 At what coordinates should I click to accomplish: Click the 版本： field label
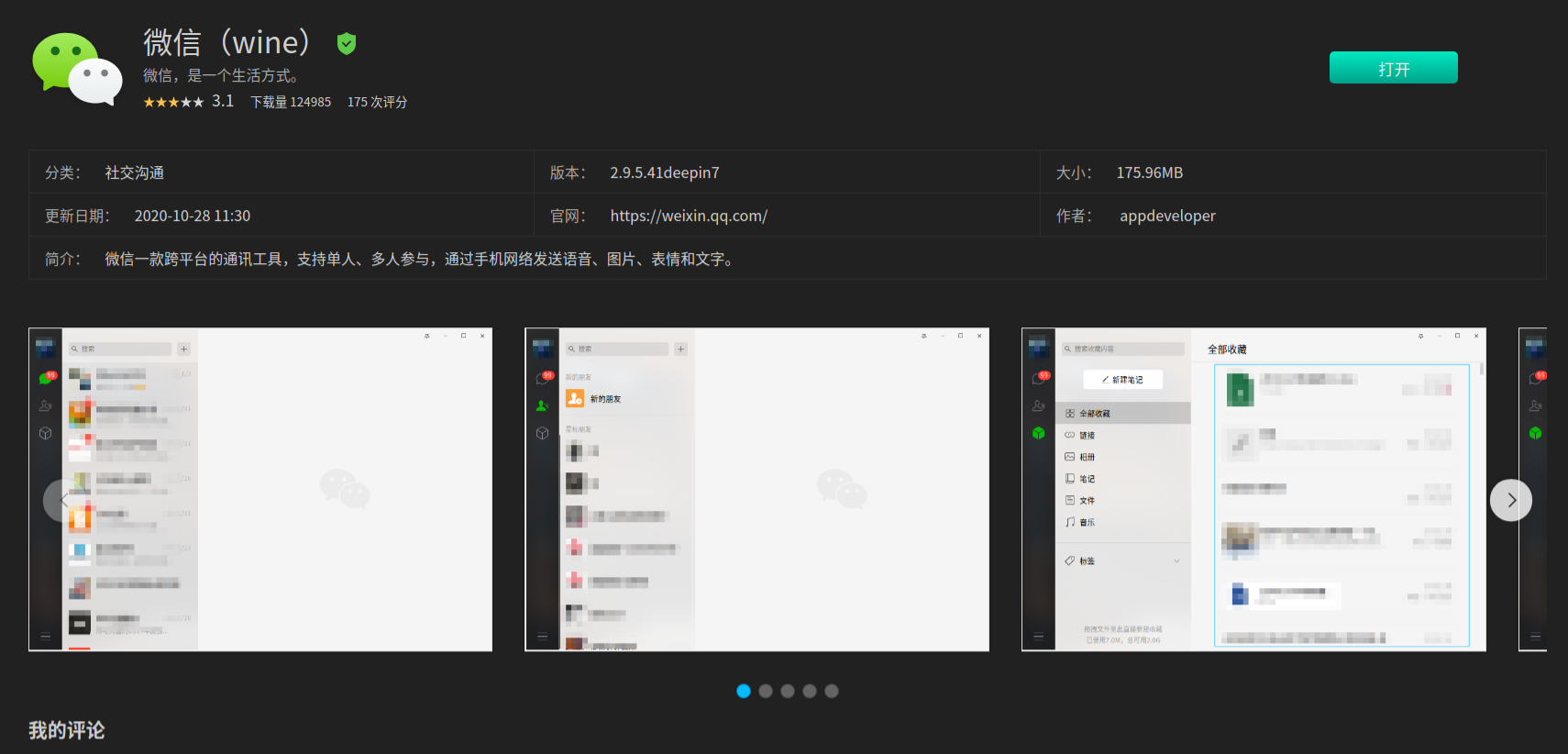pos(569,172)
